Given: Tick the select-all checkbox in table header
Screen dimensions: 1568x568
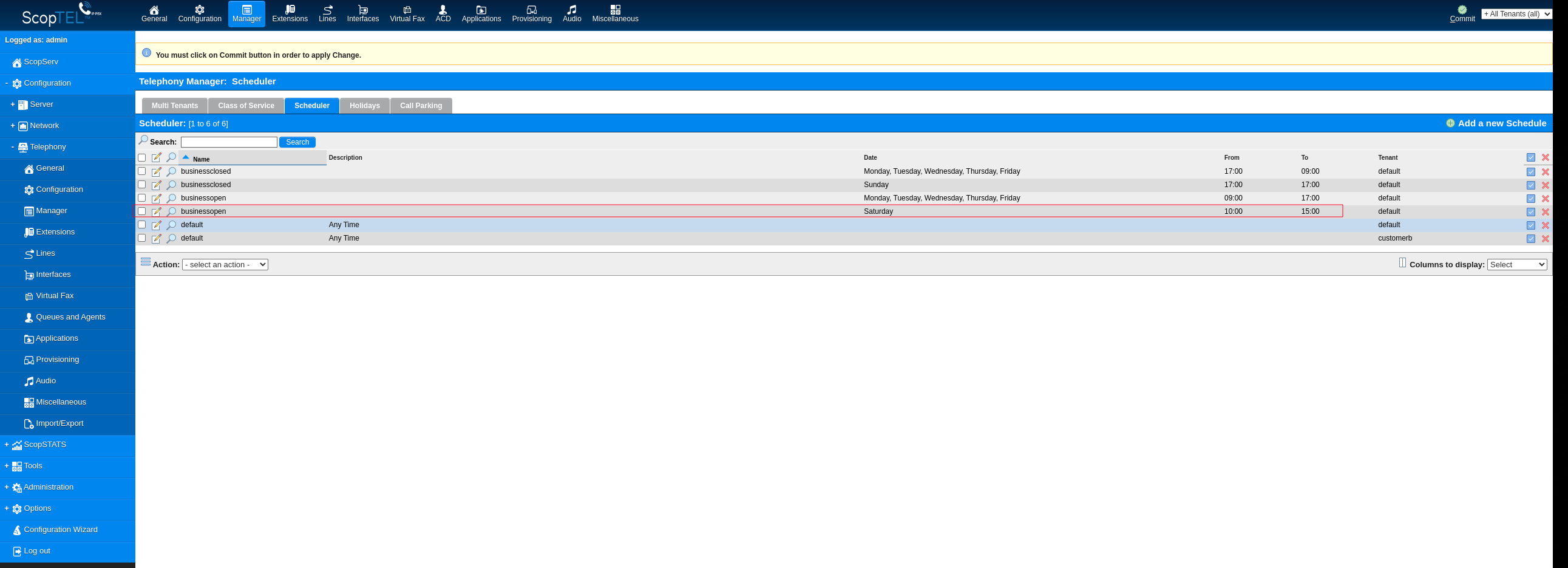Looking at the screenshot, I should tap(142, 158).
